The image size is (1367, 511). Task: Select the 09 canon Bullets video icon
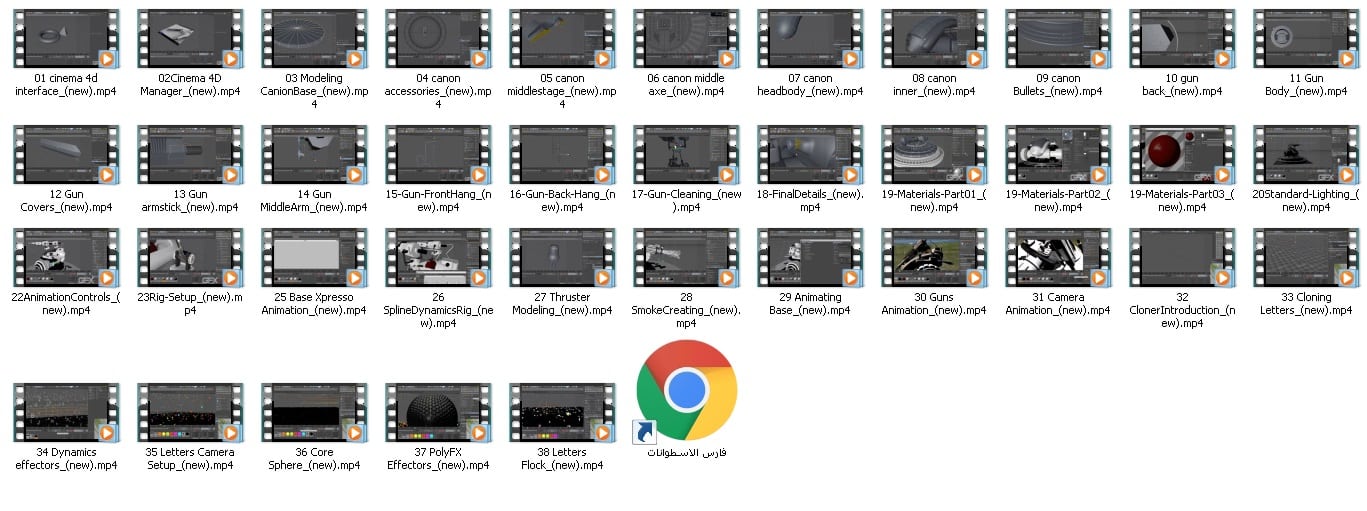[x=1058, y=38]
